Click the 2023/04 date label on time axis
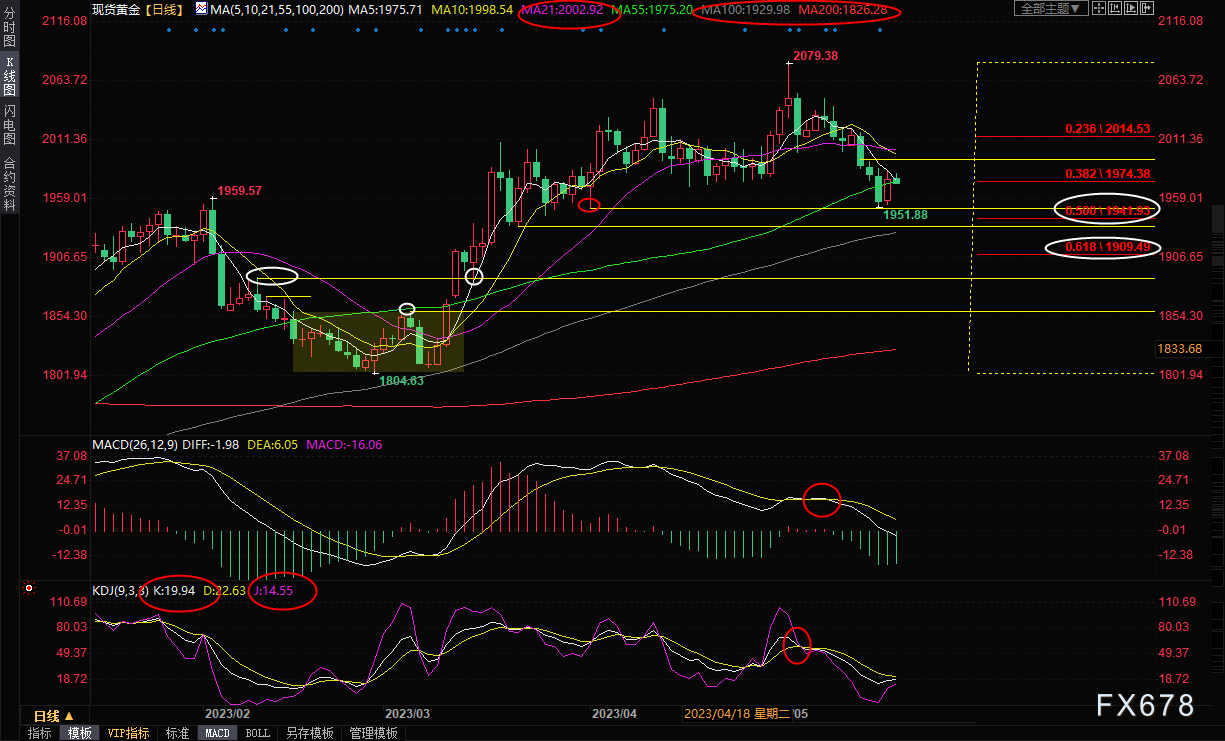This screenshot has height=741, width=1225. click(x=615, y=714)
